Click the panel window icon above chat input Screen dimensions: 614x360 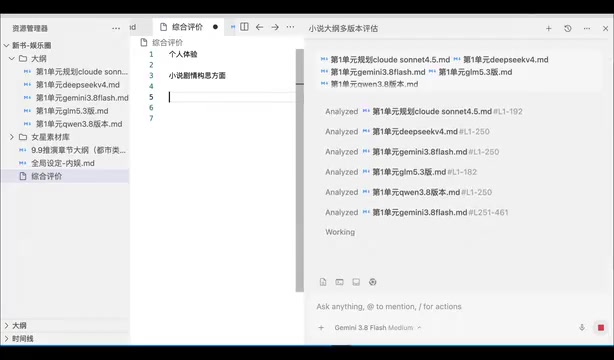(x=356, y=282)
